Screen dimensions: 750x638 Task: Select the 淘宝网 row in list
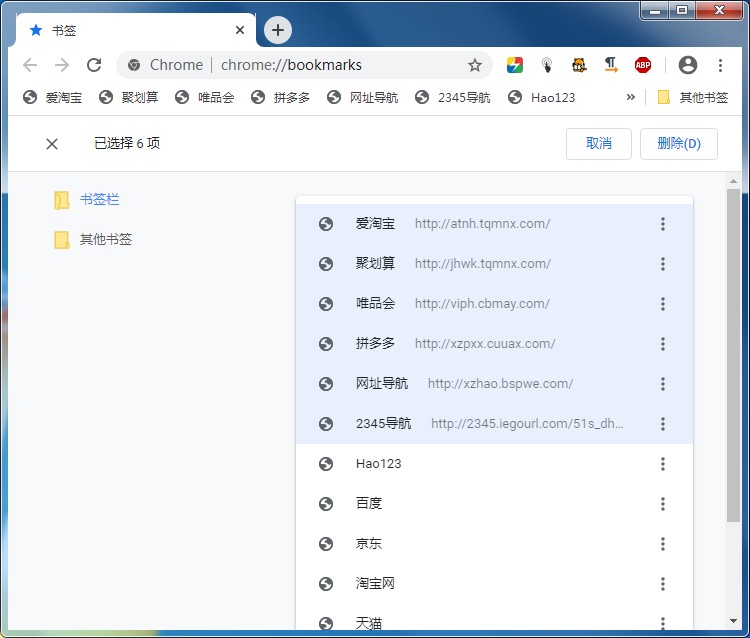pos(494,583)
